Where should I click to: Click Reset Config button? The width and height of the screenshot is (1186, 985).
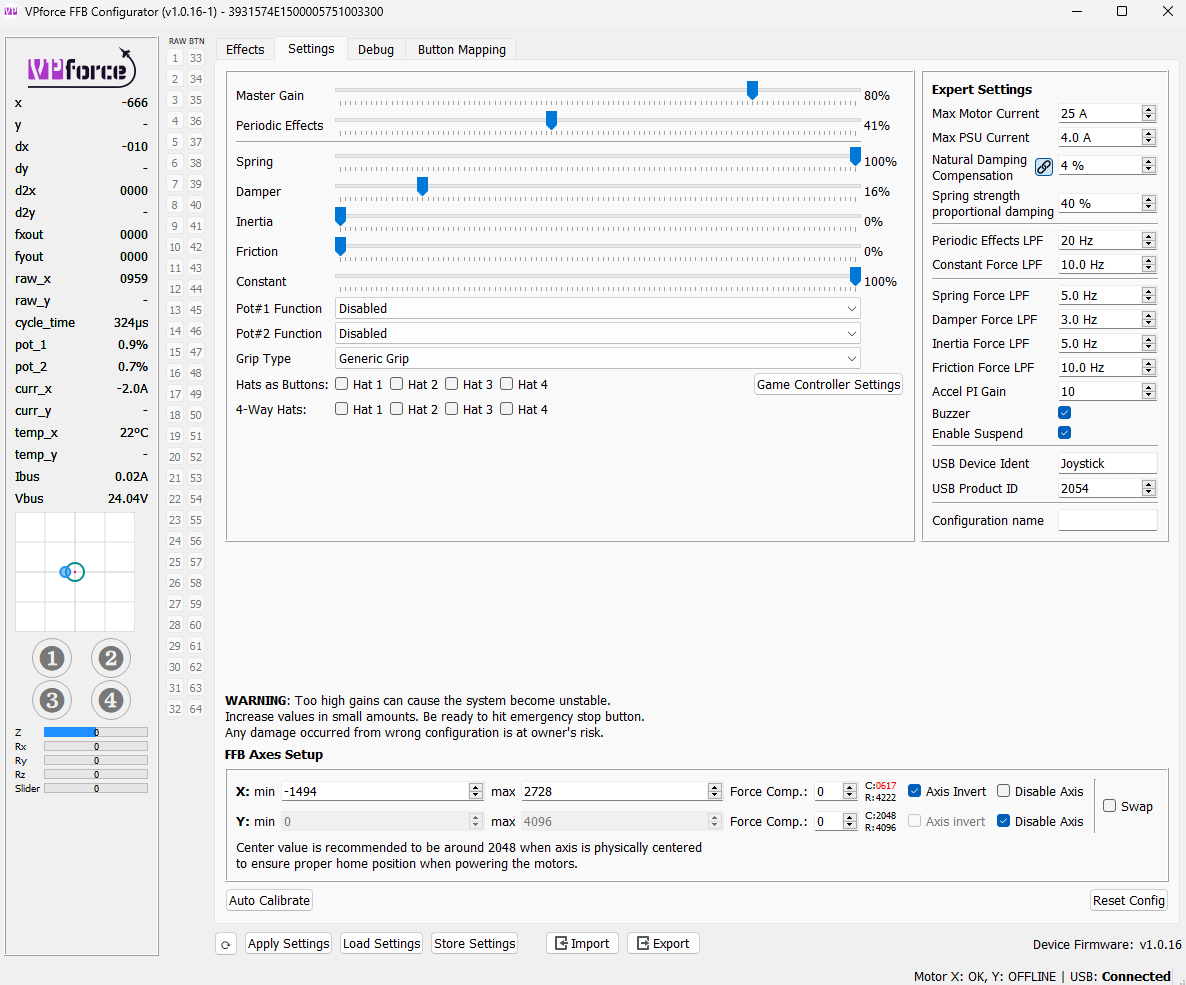[x=1129, y=900]
